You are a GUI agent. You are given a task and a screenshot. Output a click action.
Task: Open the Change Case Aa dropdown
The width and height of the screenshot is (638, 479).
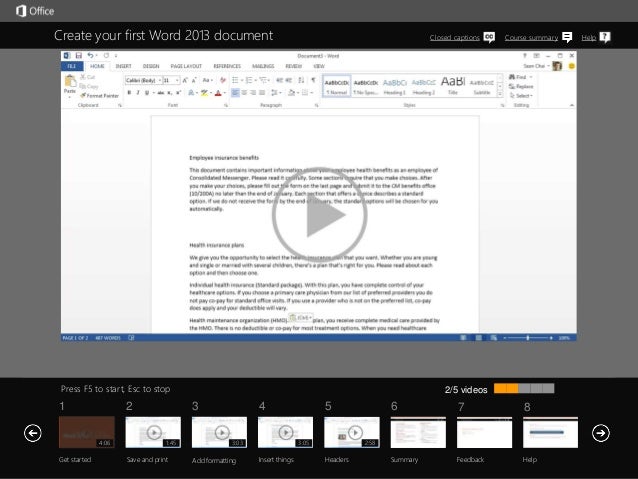(x=207, y=80)
